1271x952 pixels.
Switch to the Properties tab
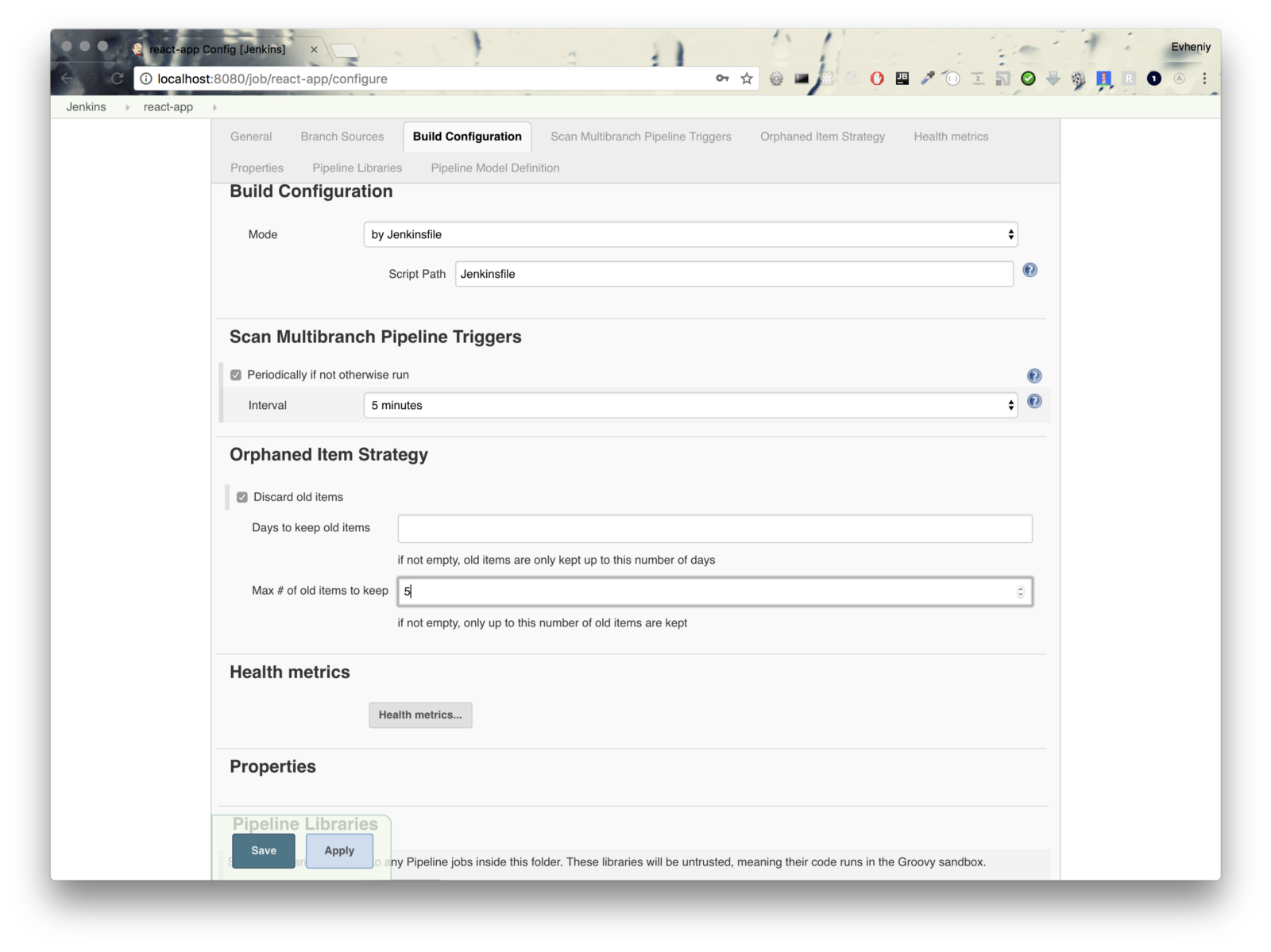pyautogui.click(x=257, y=168)
